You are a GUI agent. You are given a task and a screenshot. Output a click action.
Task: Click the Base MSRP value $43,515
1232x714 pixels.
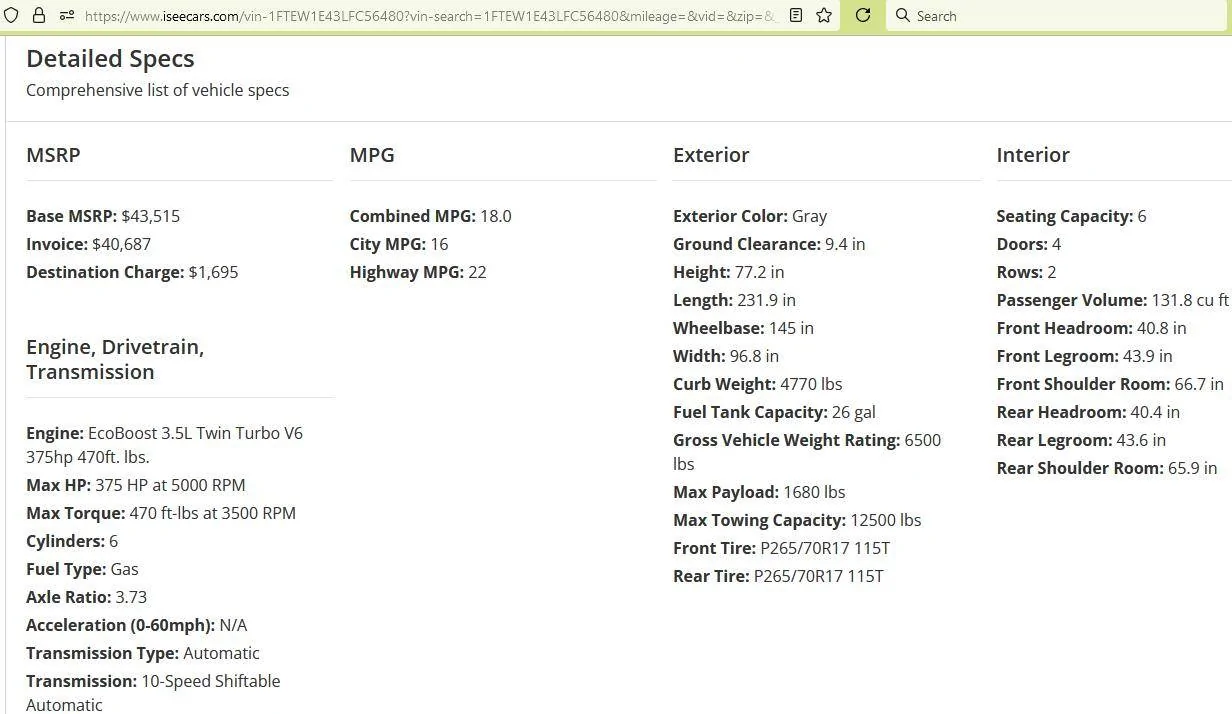click(151, 216)
